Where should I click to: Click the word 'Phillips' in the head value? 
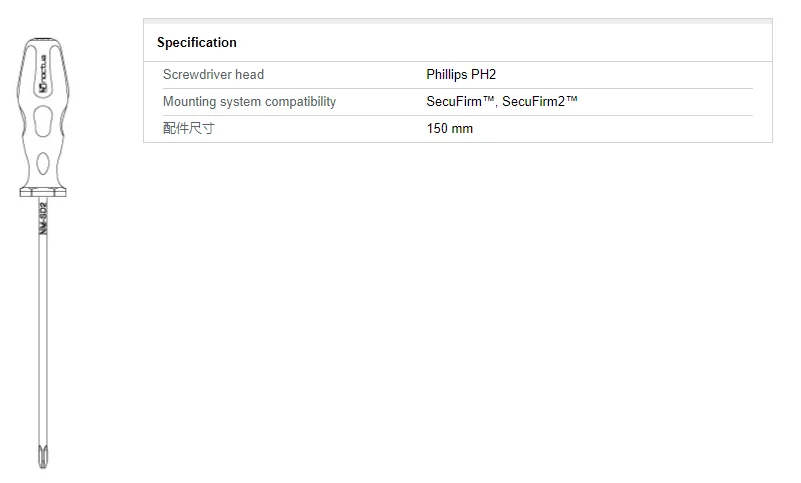click(447, 75)
